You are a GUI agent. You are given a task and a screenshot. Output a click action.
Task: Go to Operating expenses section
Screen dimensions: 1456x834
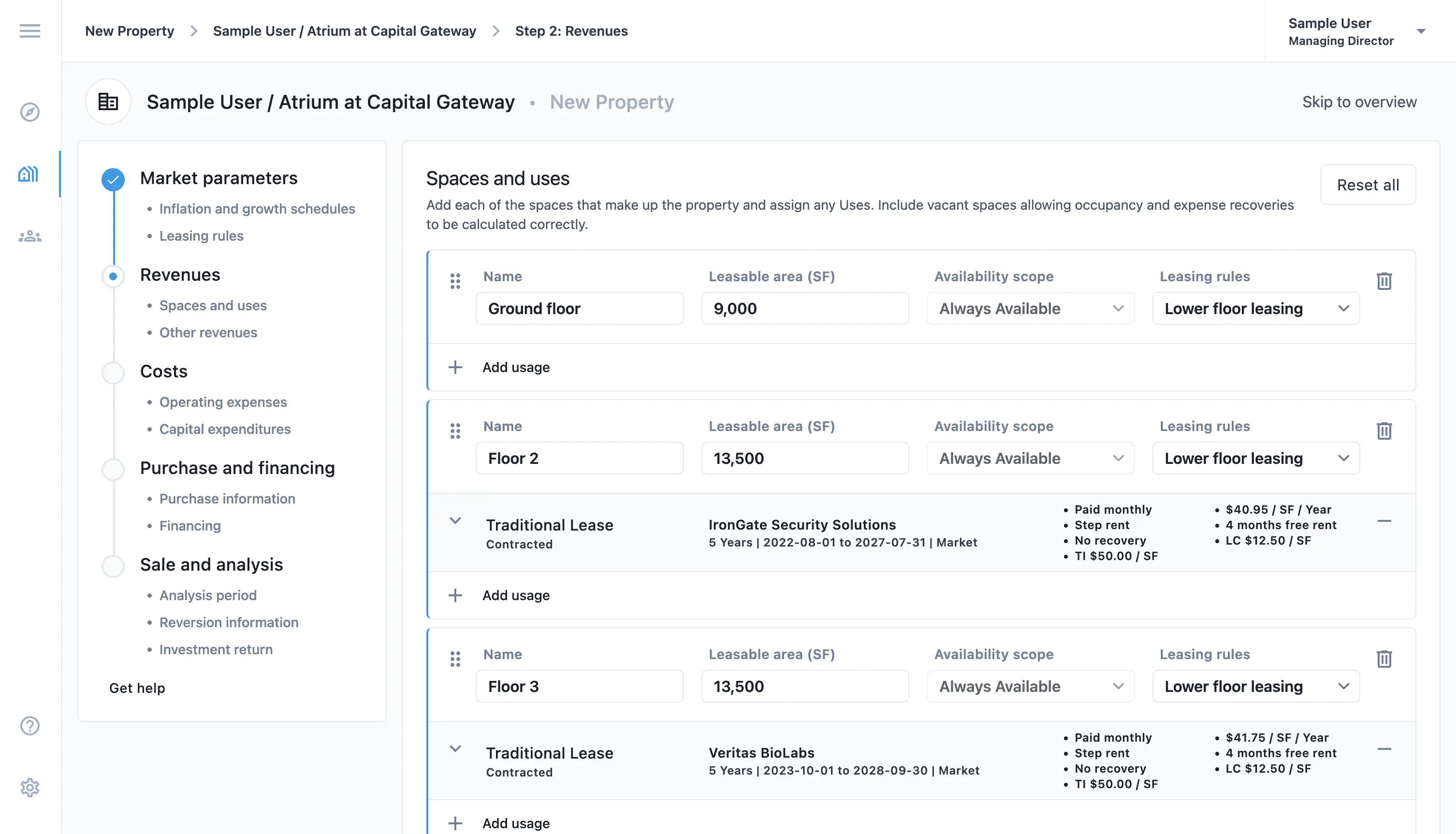[x=223, y=402]
